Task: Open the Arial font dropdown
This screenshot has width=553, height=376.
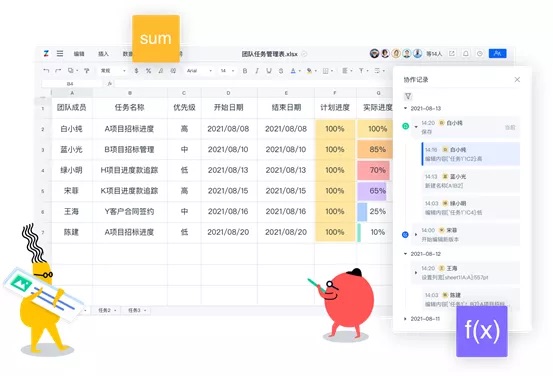Action: coord(199,71)
